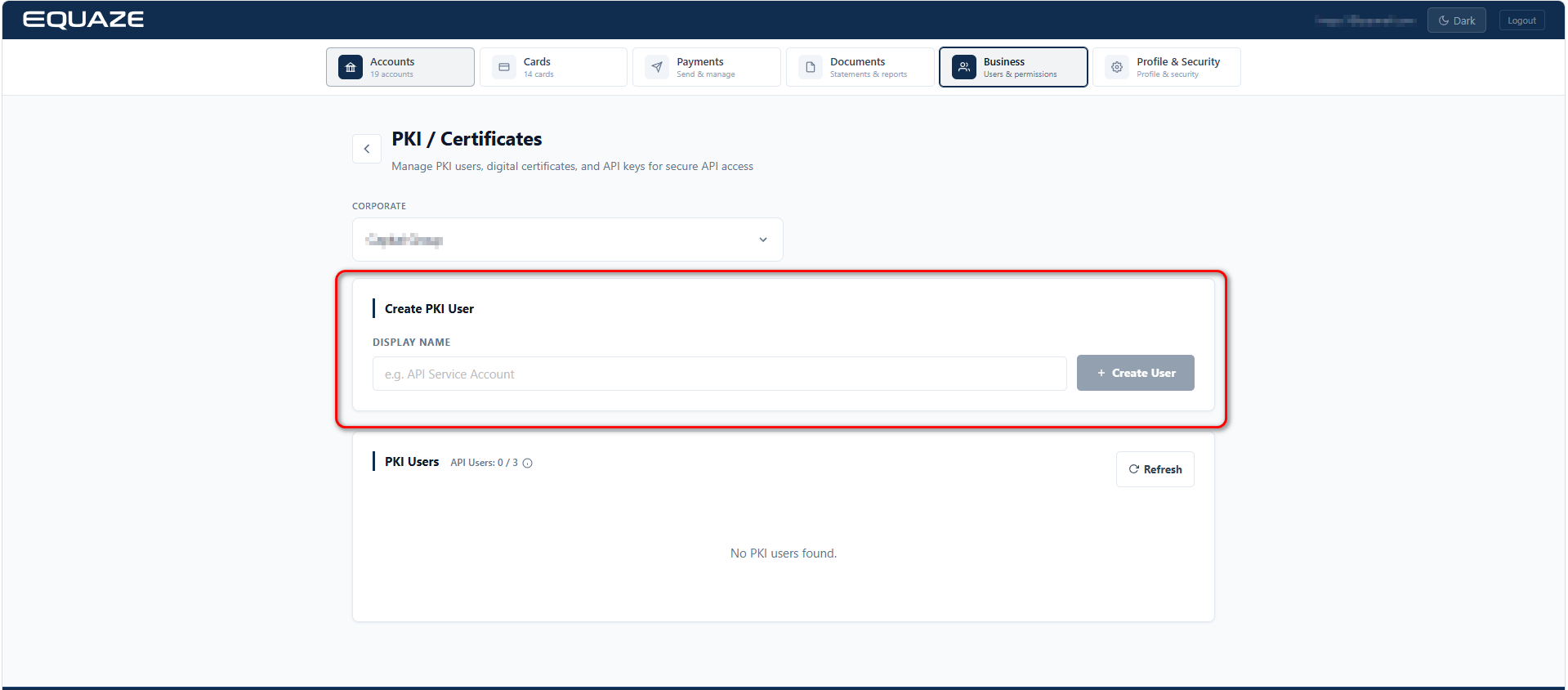Click the Display Name input field
The width and height of the screenshot is (1568, 690).
point(720,374)
